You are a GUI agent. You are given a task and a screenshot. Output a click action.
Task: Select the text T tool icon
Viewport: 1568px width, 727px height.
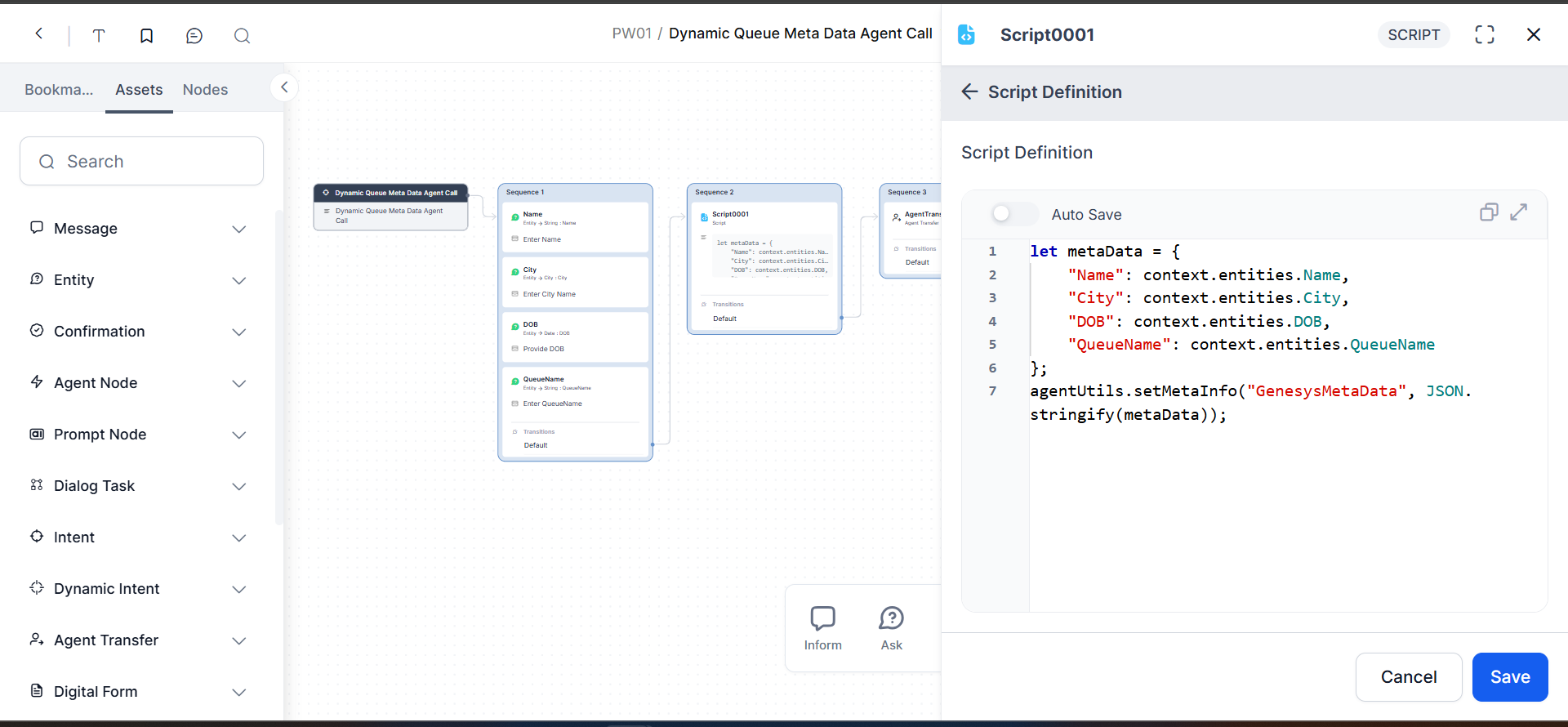click(99, 35)
